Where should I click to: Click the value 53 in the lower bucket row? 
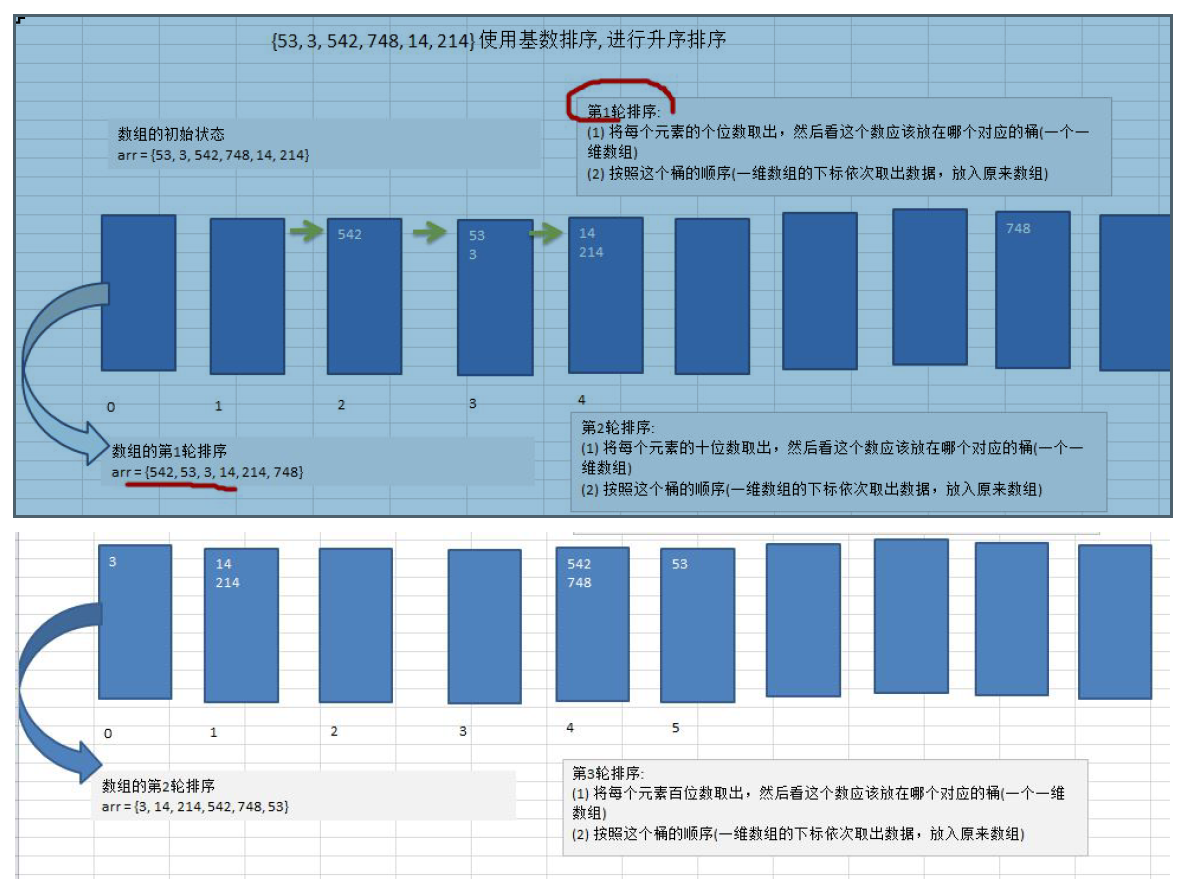click(x=680, y=564)
